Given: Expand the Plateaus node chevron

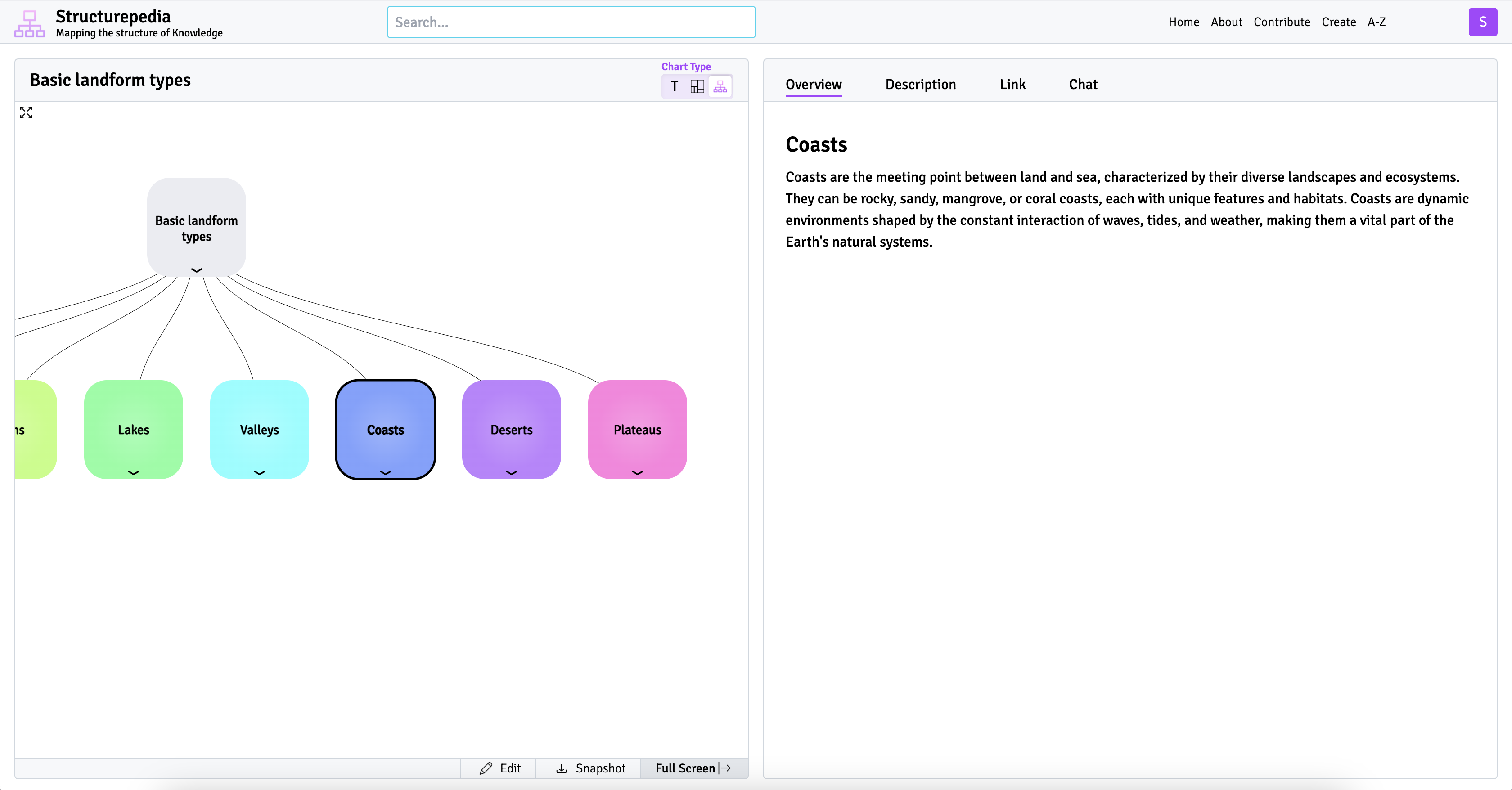Looking at the screenshot, I should click(x=638, y=472).
